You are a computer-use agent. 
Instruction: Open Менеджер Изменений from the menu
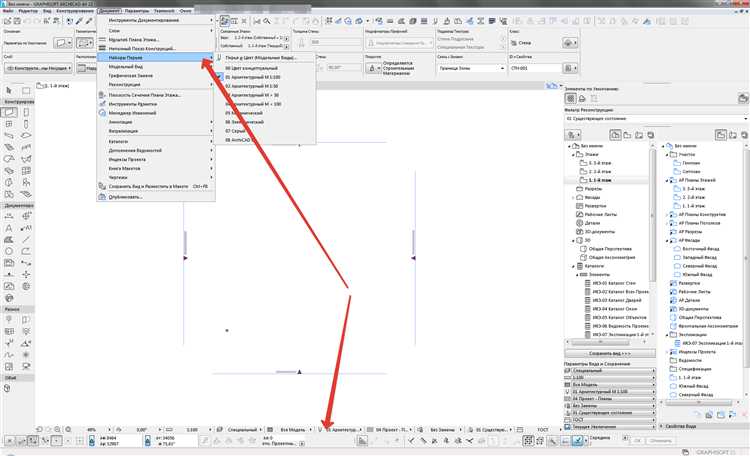coord(132,113)
